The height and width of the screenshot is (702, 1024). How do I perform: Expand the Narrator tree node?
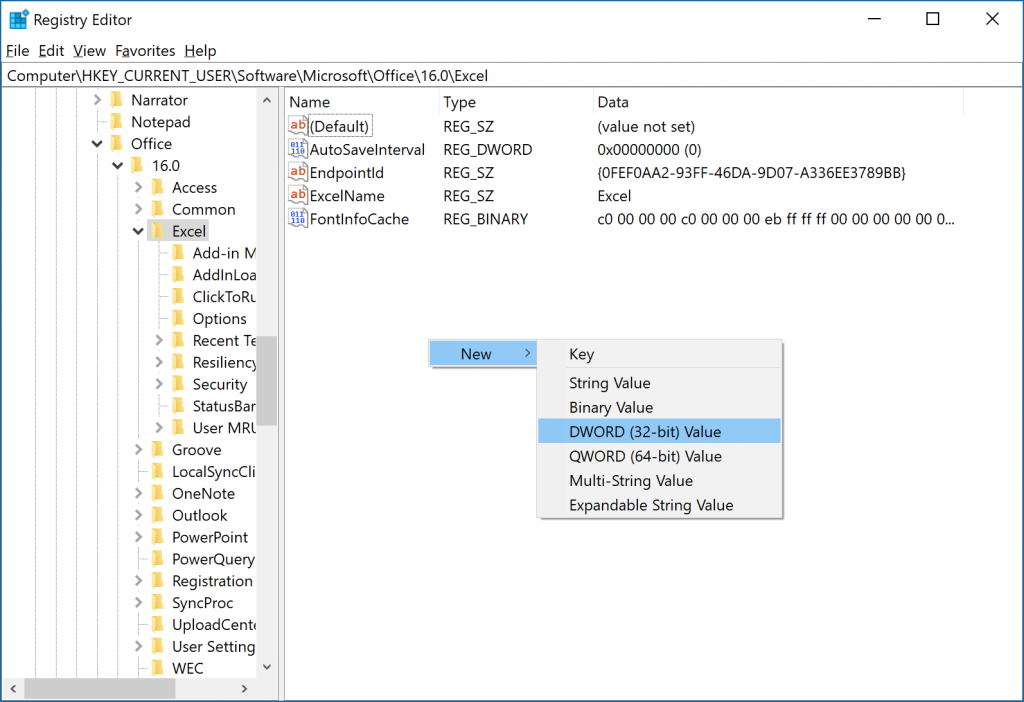tap(97, 99)
